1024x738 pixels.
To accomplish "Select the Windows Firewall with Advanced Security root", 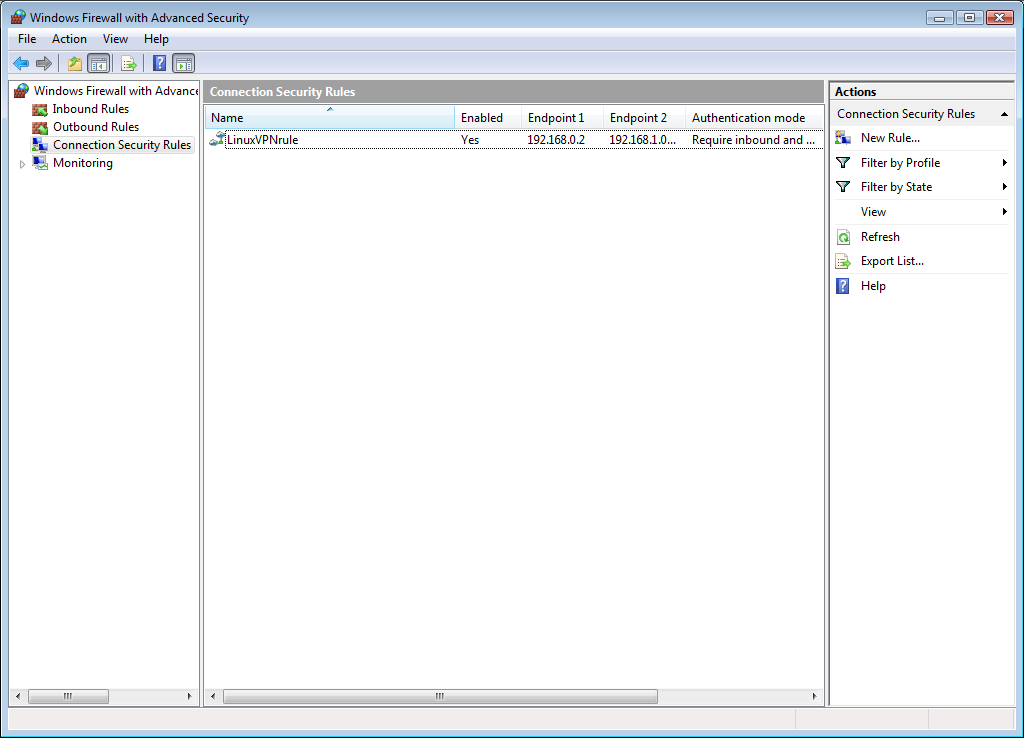I will click(116, 91).
